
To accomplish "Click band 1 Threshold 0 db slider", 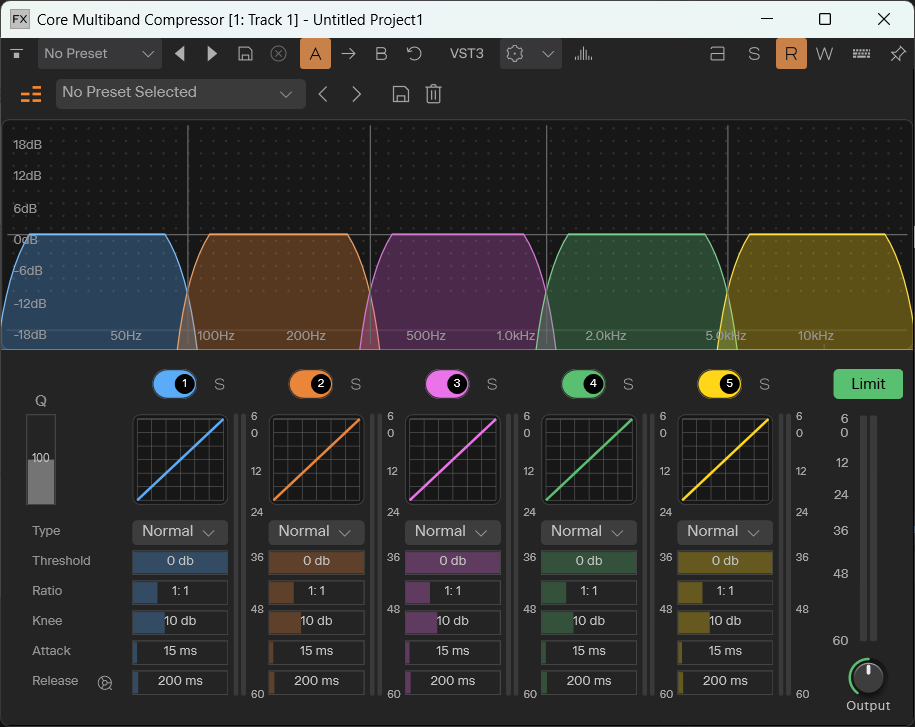I will pos(180,562).
